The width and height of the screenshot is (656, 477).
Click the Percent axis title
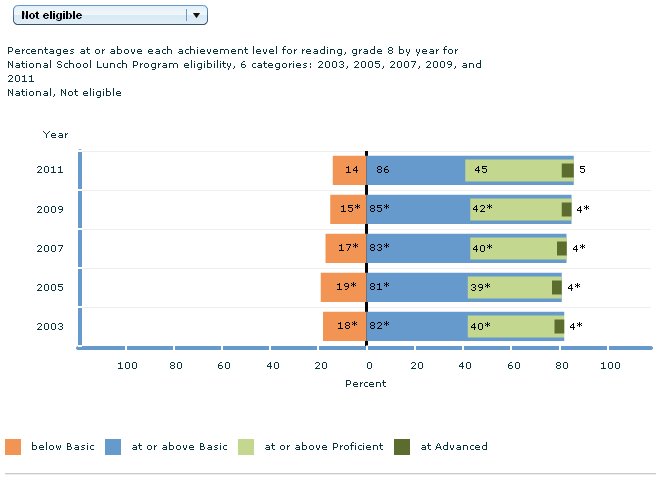click(x=365, y=383)
